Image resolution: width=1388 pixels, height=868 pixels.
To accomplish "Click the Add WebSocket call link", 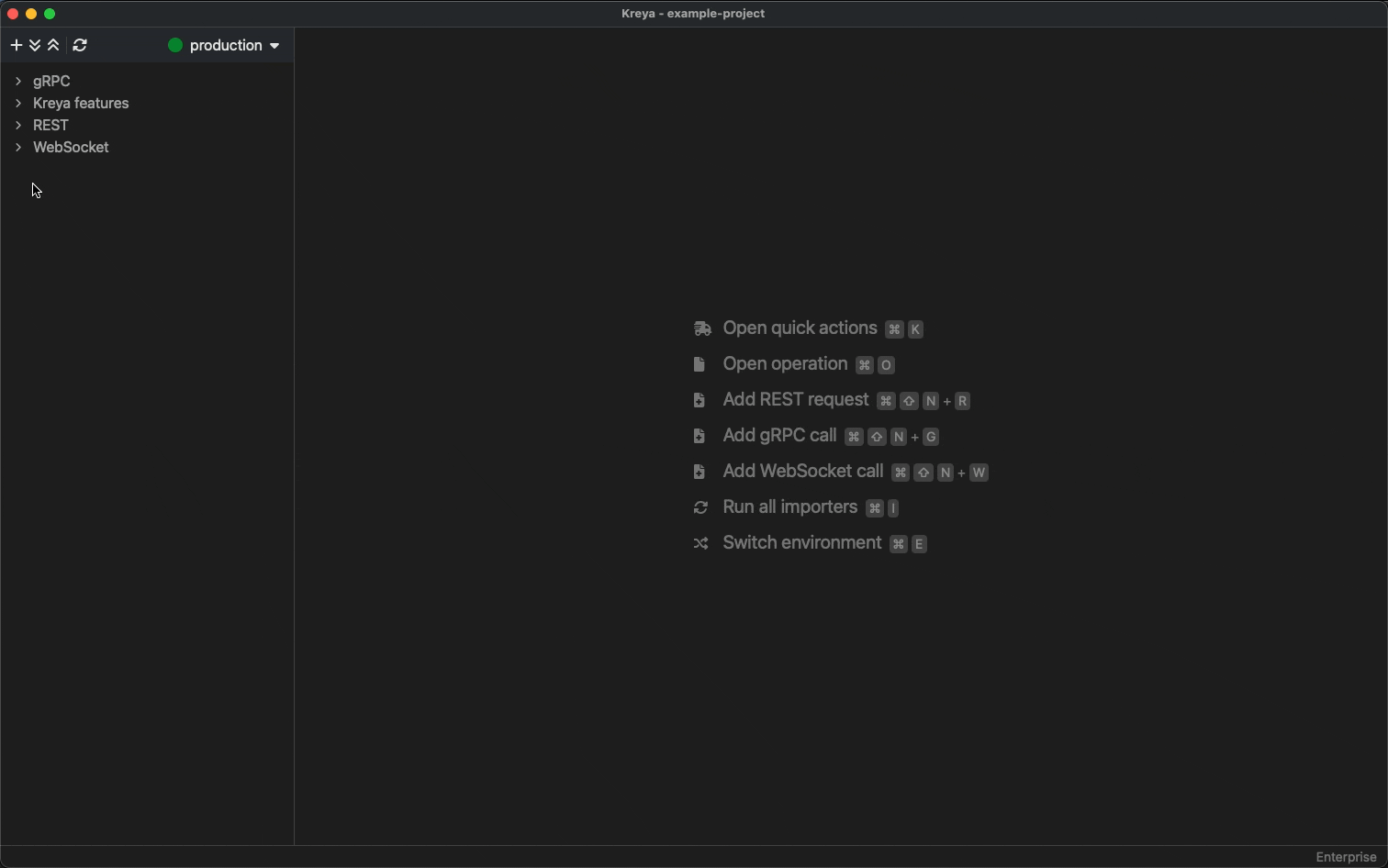I will click(x=802, y=472).
